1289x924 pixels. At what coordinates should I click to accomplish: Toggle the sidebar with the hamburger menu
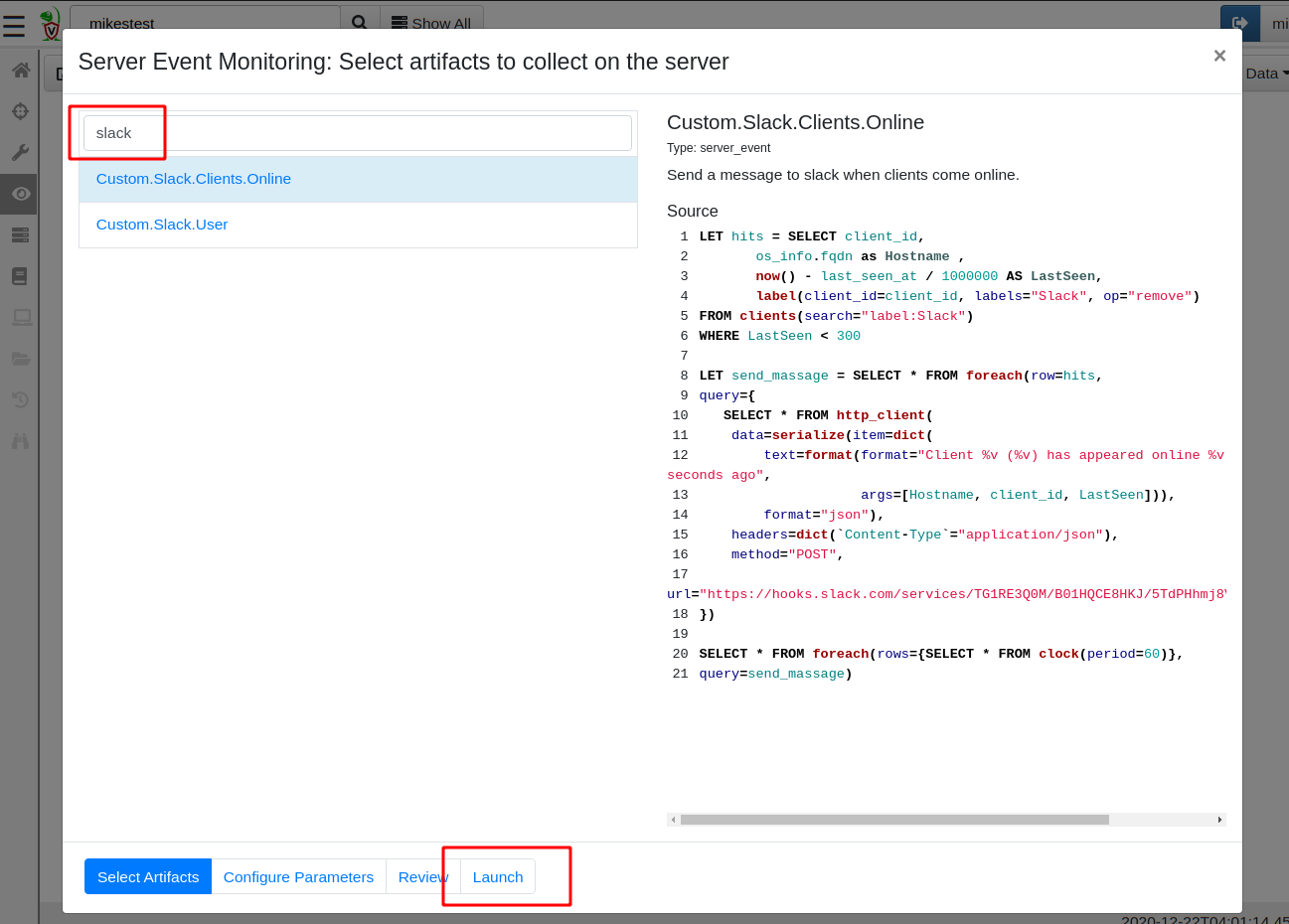[x=14, y=26]
